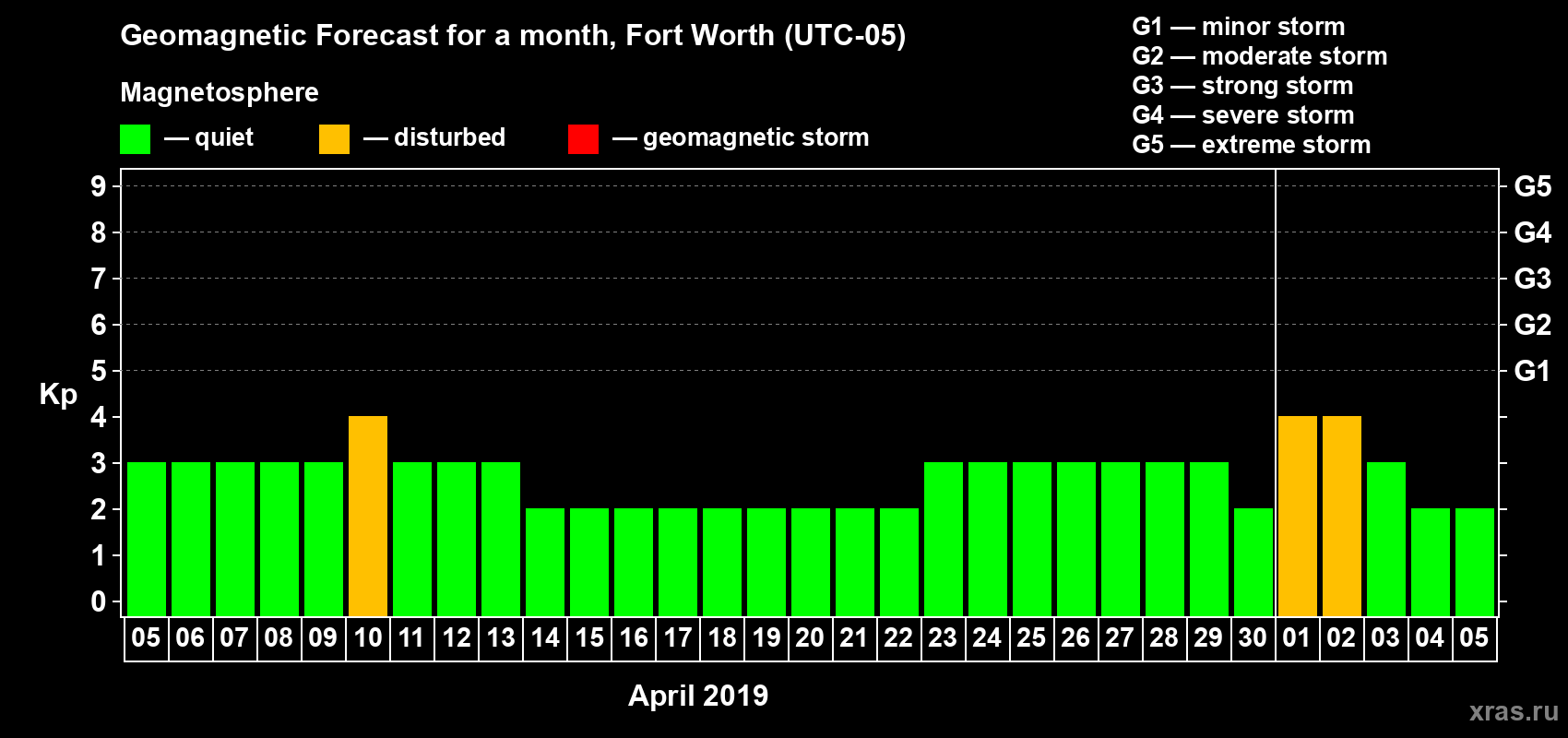1568x738 pixels.
Task: Click the date cell '13'
Action: tap(501, 638)
